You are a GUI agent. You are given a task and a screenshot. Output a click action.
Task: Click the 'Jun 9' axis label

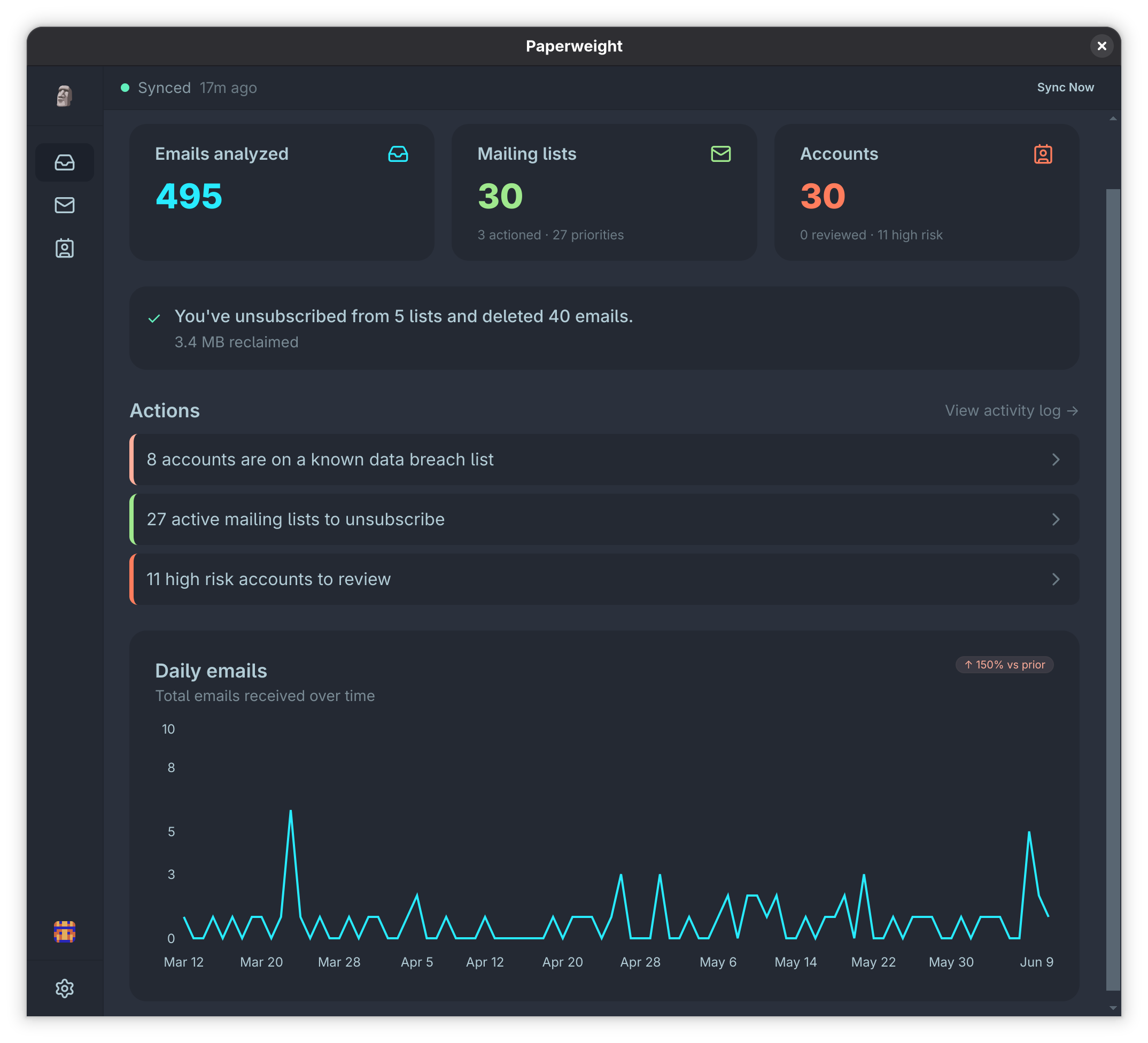1036,962
